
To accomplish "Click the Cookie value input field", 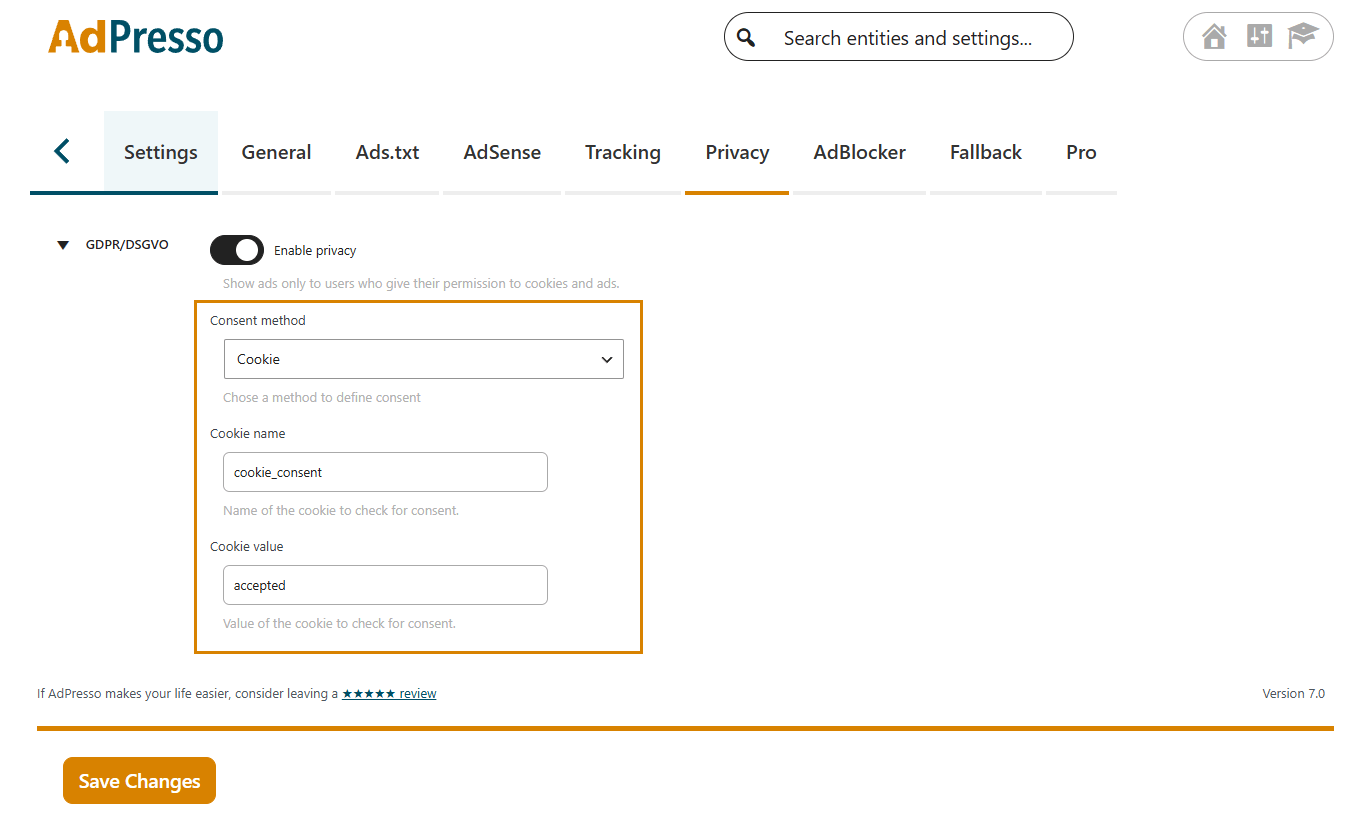I will click(x=385, y=585).
